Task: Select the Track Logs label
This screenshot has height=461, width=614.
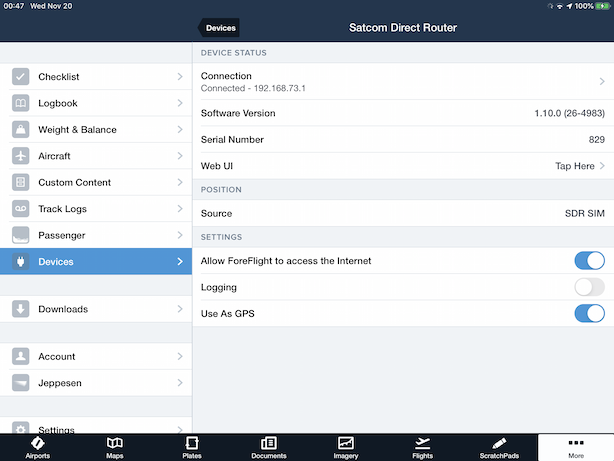Action: pos(62,209)
